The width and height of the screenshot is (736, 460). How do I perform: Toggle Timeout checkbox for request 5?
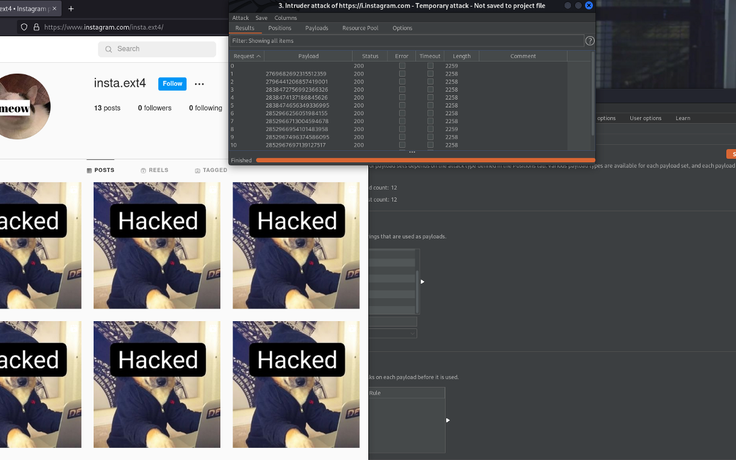[430, 106]
